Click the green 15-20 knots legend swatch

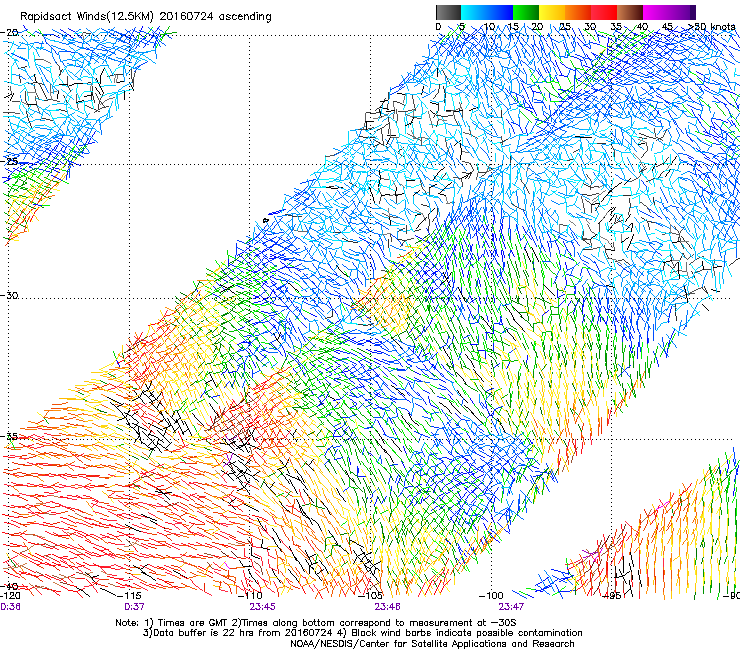pyautogui.click(x=526, y=12)
